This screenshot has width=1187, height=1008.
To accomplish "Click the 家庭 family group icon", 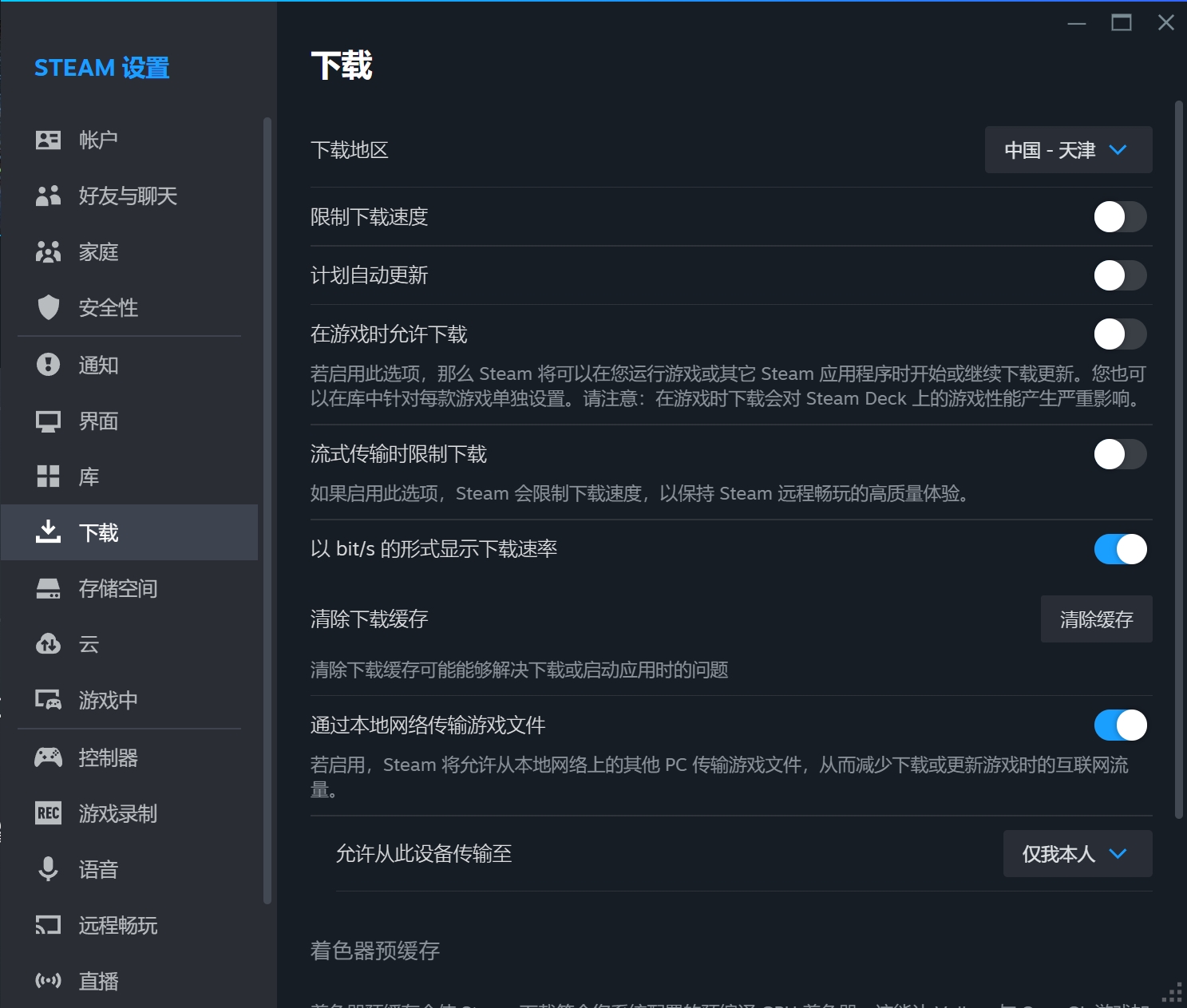I will pos(48,252).
